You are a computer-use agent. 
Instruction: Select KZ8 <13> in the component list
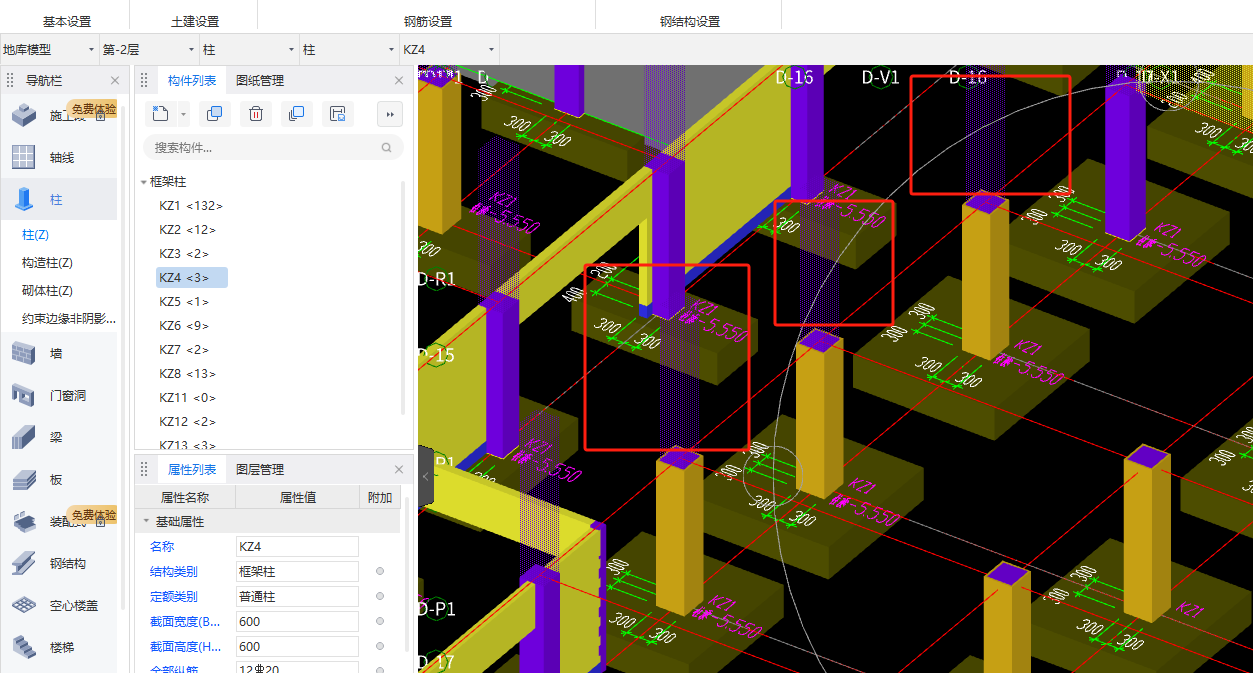[x=188, y=374]
